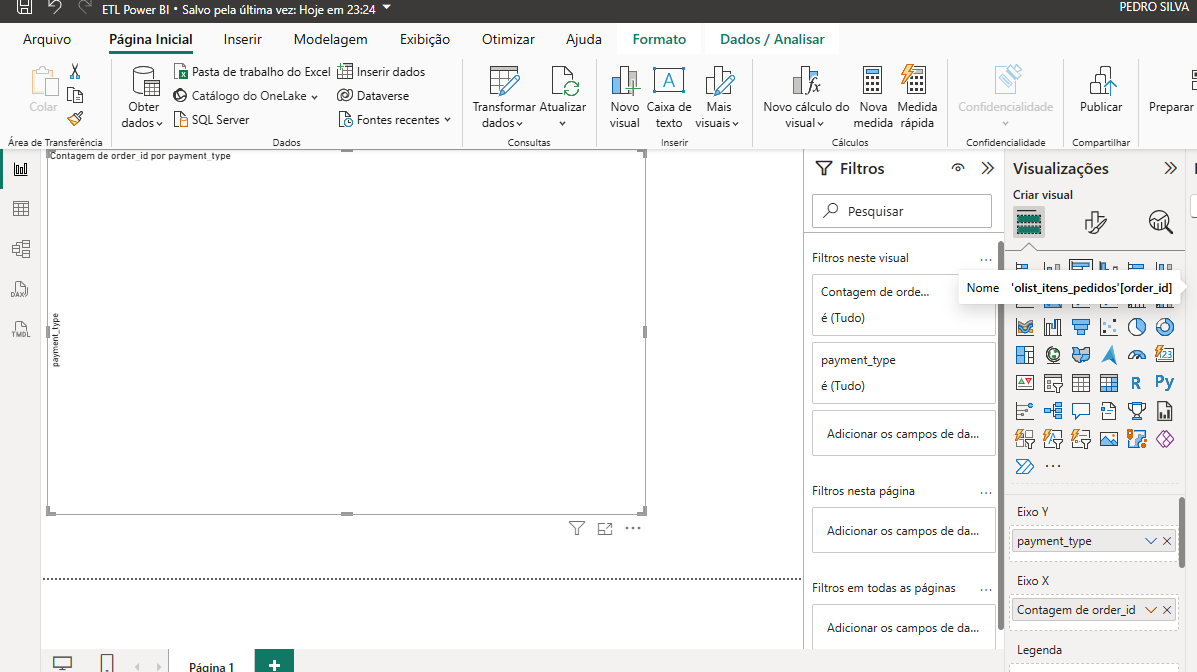This screenshot has width=1197, height=672.
Task: Switch to the mobile layout toggle
Action: (107, 663)
